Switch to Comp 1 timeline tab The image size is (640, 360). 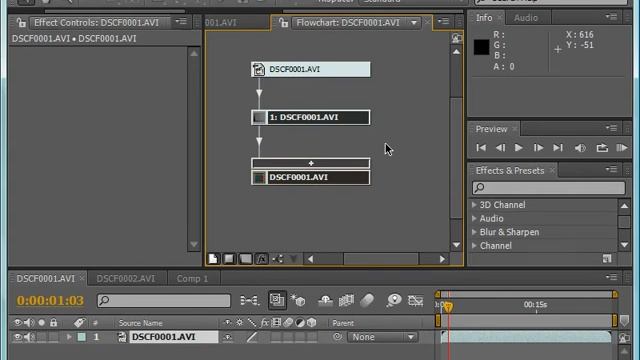192,279
